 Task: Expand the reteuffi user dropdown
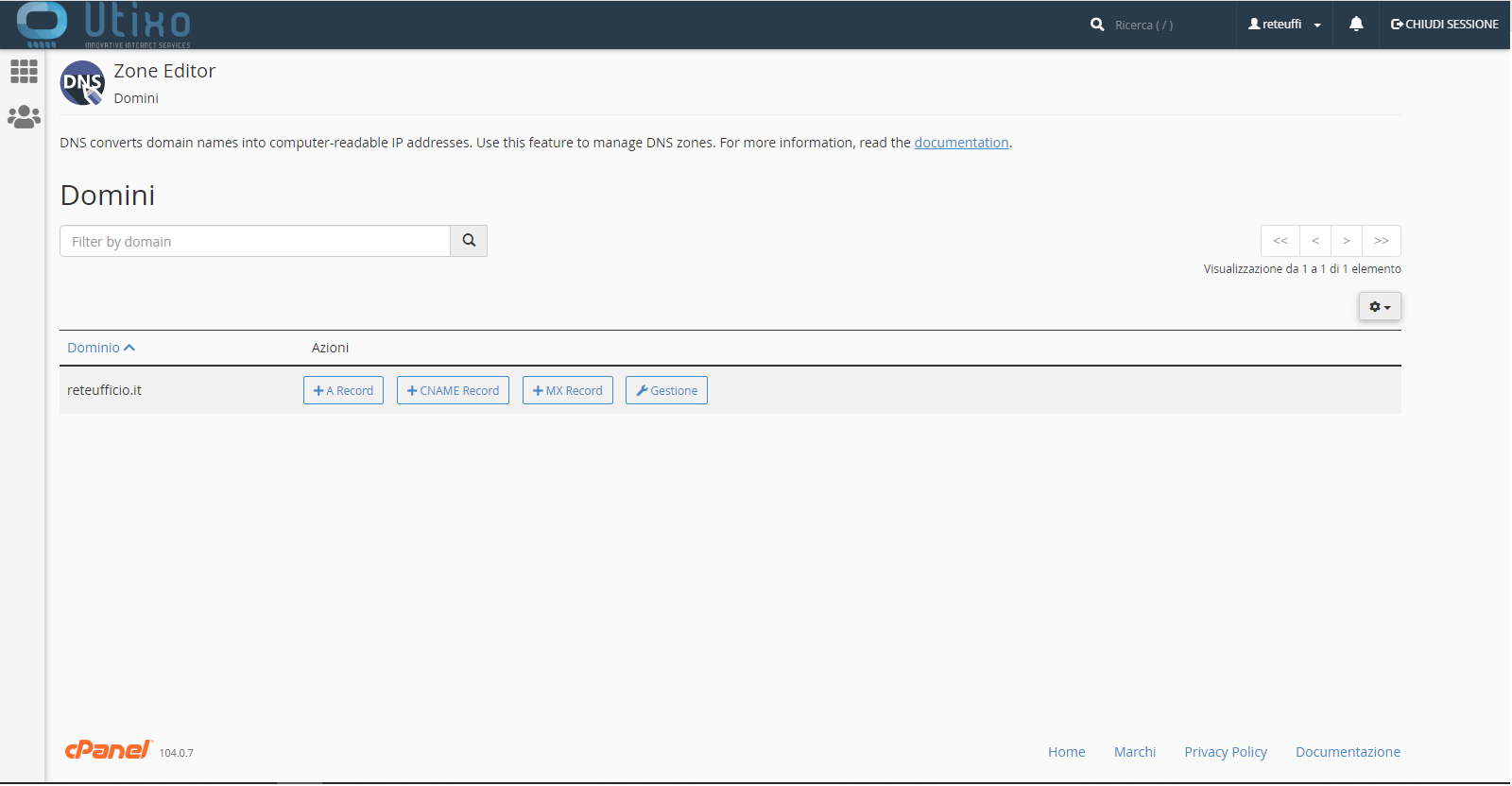coord(1284,25)
